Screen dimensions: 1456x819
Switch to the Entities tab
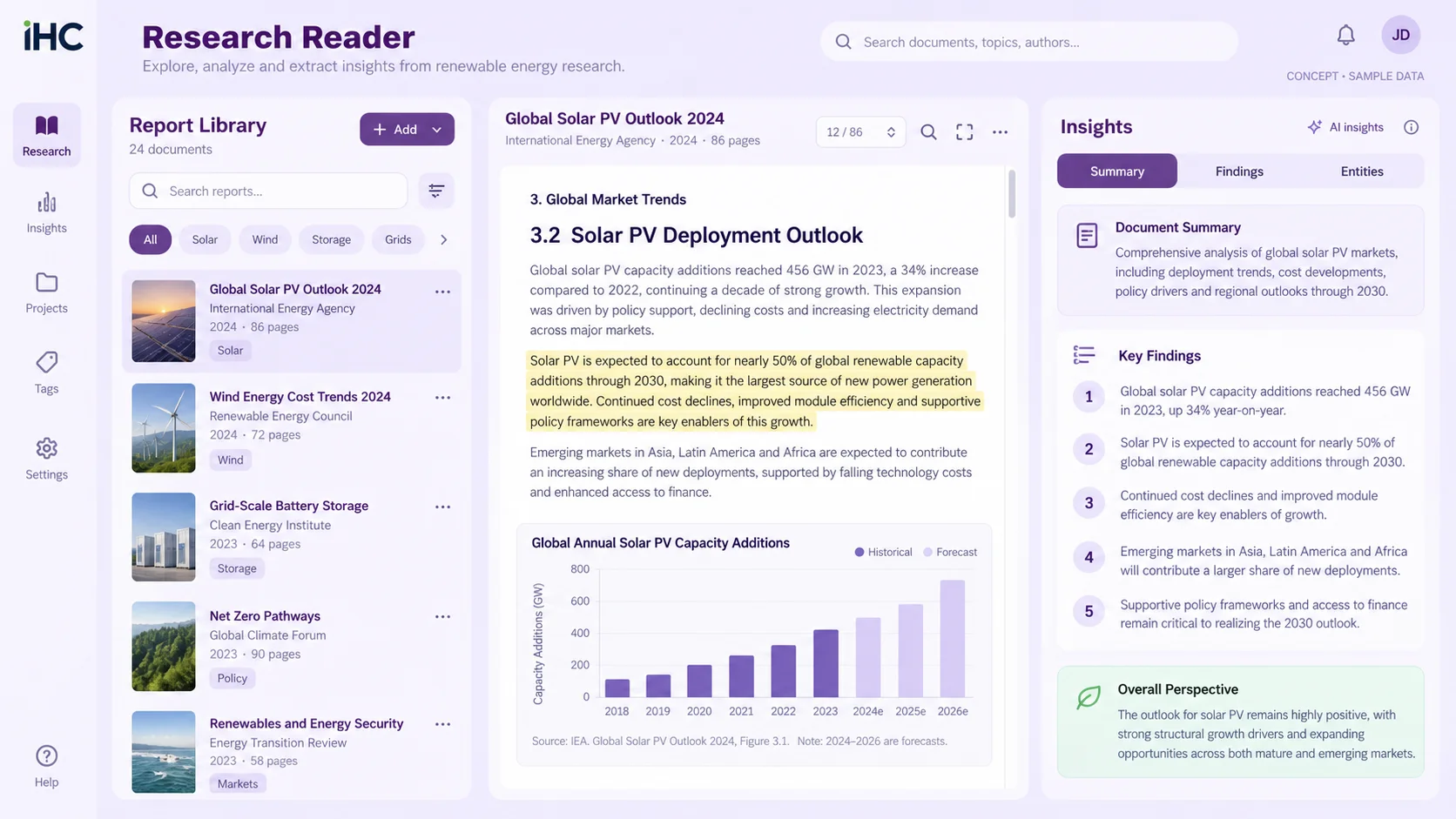point(1362,171)
